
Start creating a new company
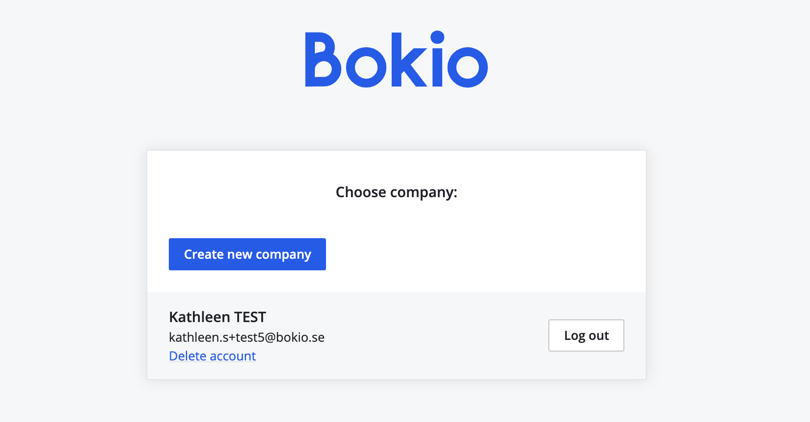click(247, 254)
